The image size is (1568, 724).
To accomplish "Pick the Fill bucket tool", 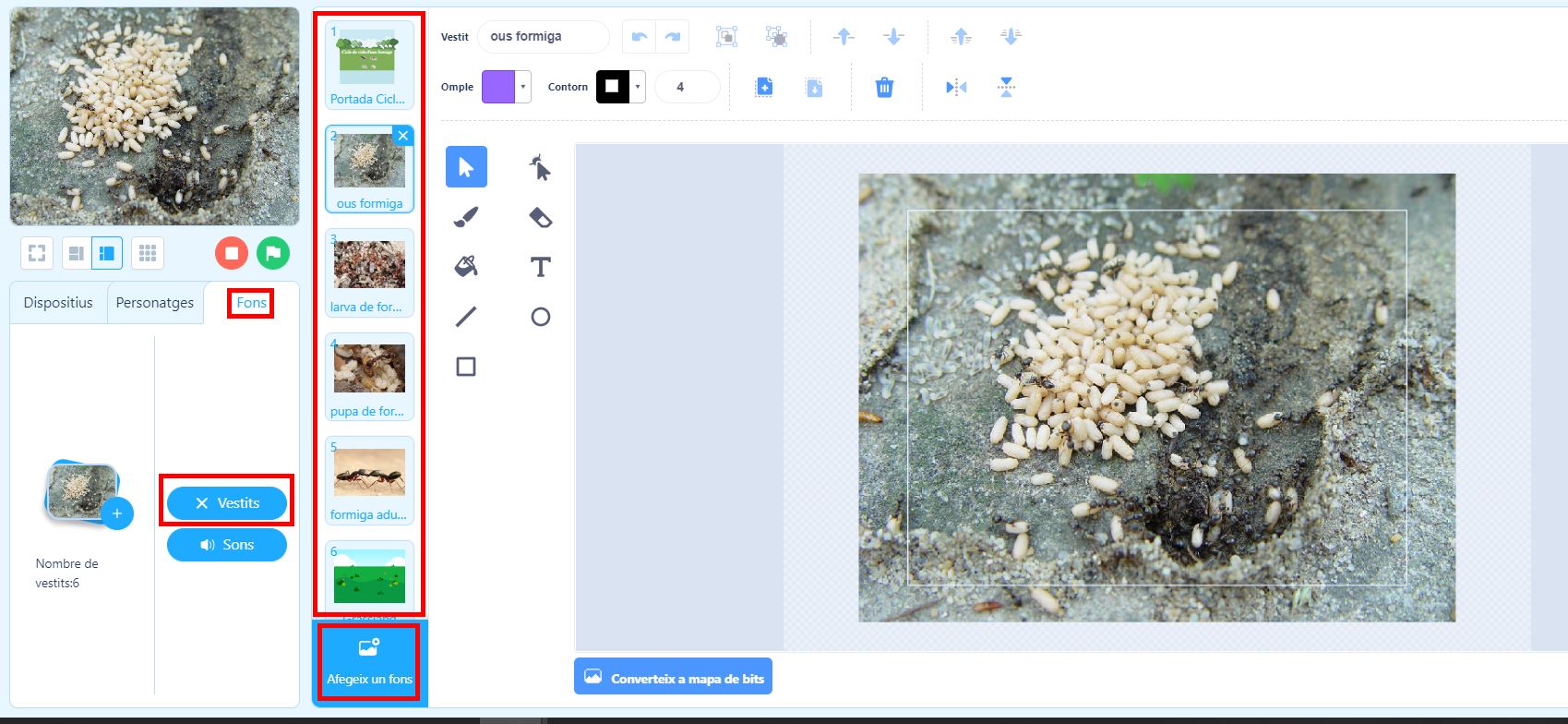I will [466, 267].
